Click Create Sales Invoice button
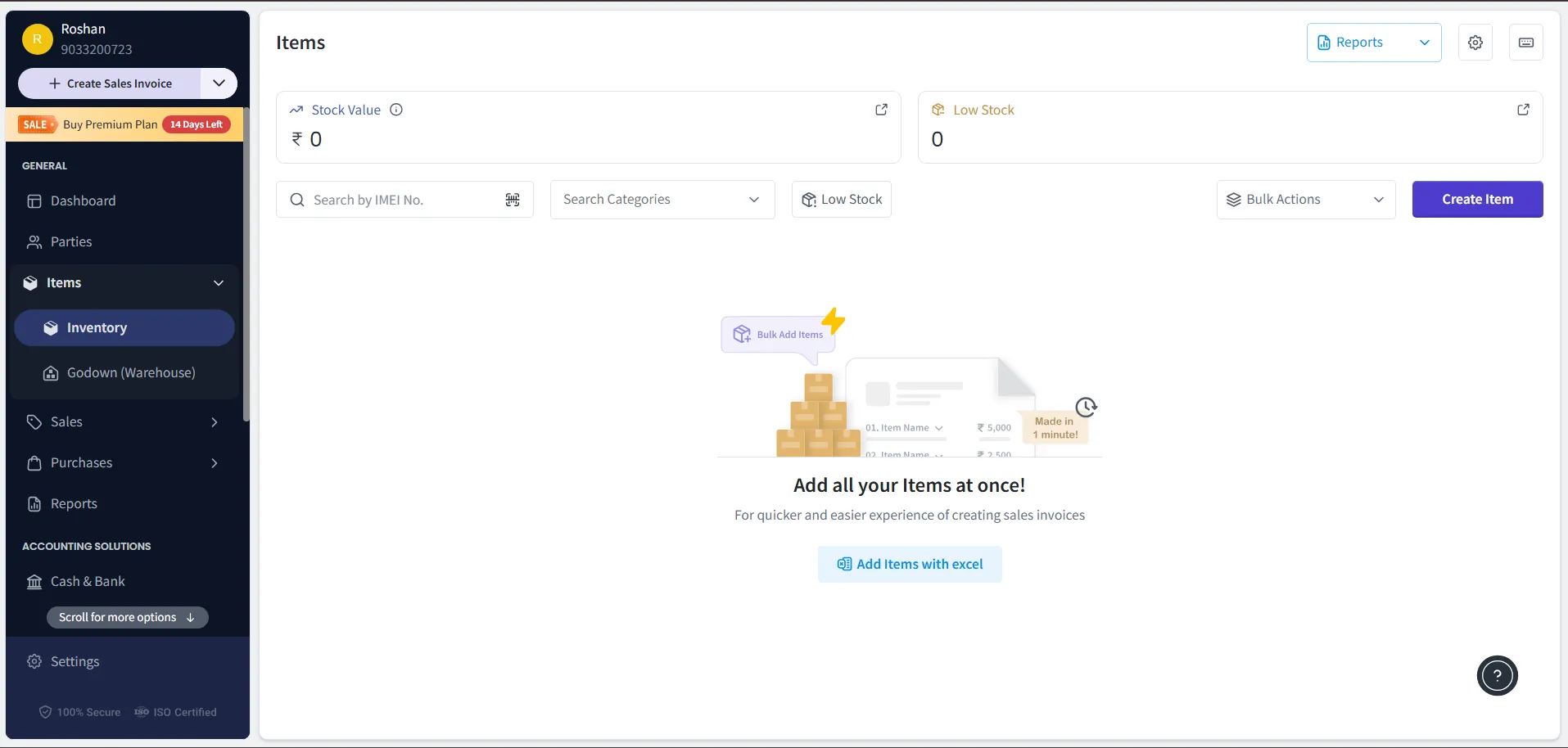1568x748 pixels. [x=110, y=83]
